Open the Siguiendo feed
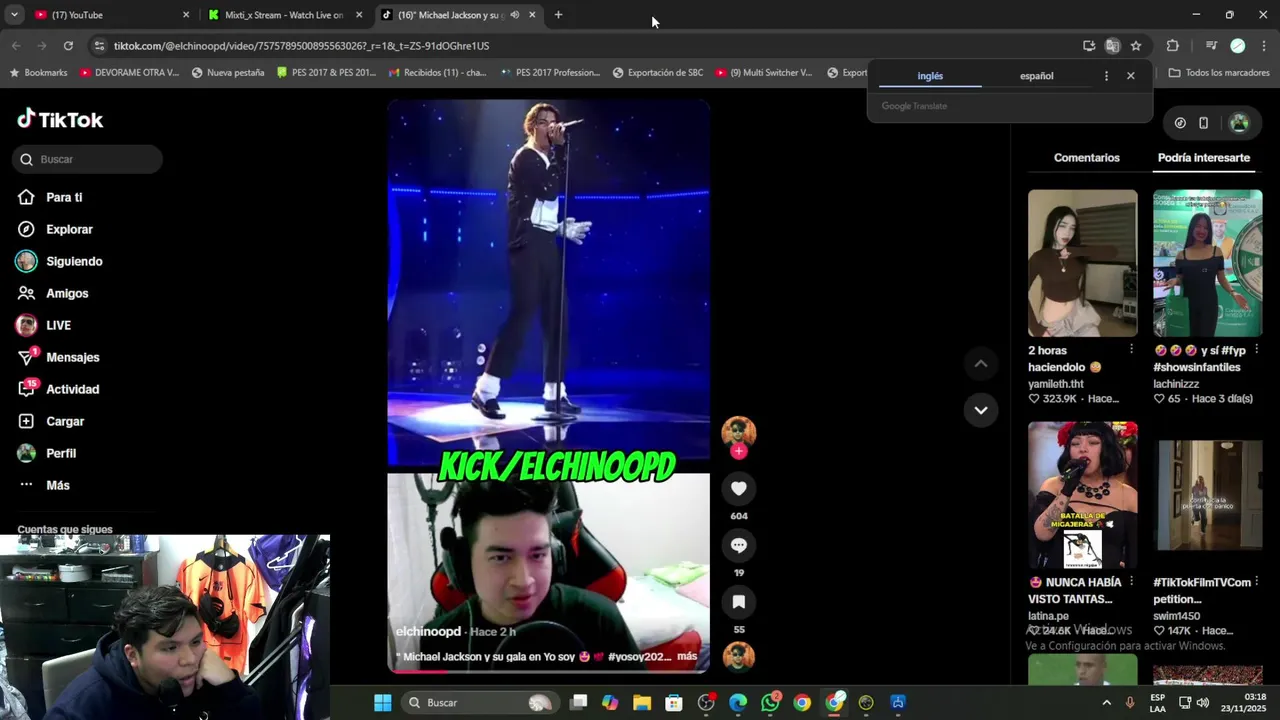 coord(74,261)
